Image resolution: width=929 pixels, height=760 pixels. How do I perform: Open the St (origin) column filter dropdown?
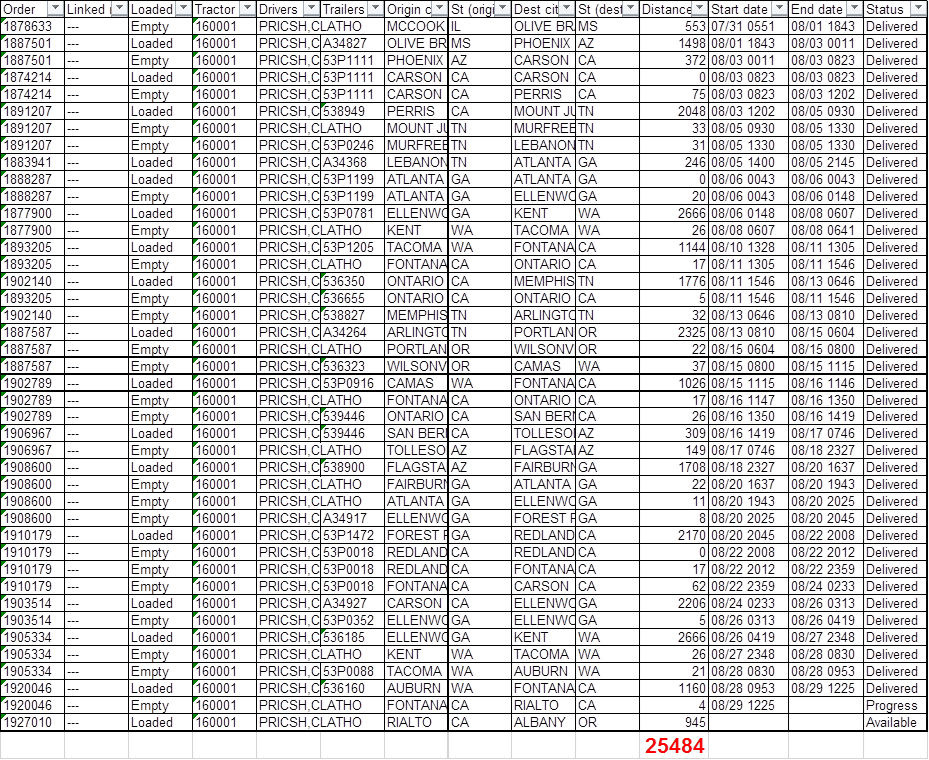click(502, 9)
